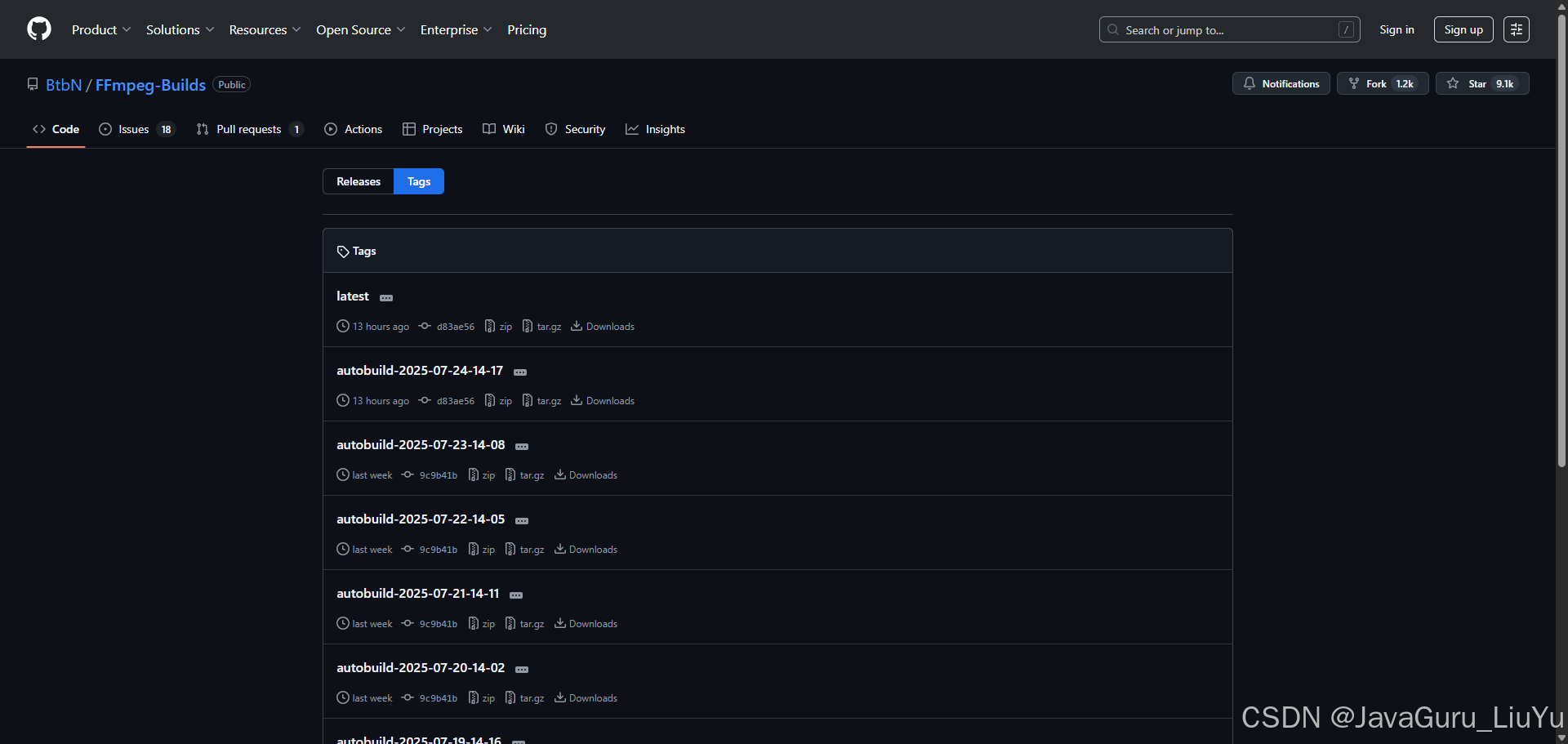Open the BtbN owner profile link
The width and height of the screenshot is (1568, 744).
click(64, 85)
